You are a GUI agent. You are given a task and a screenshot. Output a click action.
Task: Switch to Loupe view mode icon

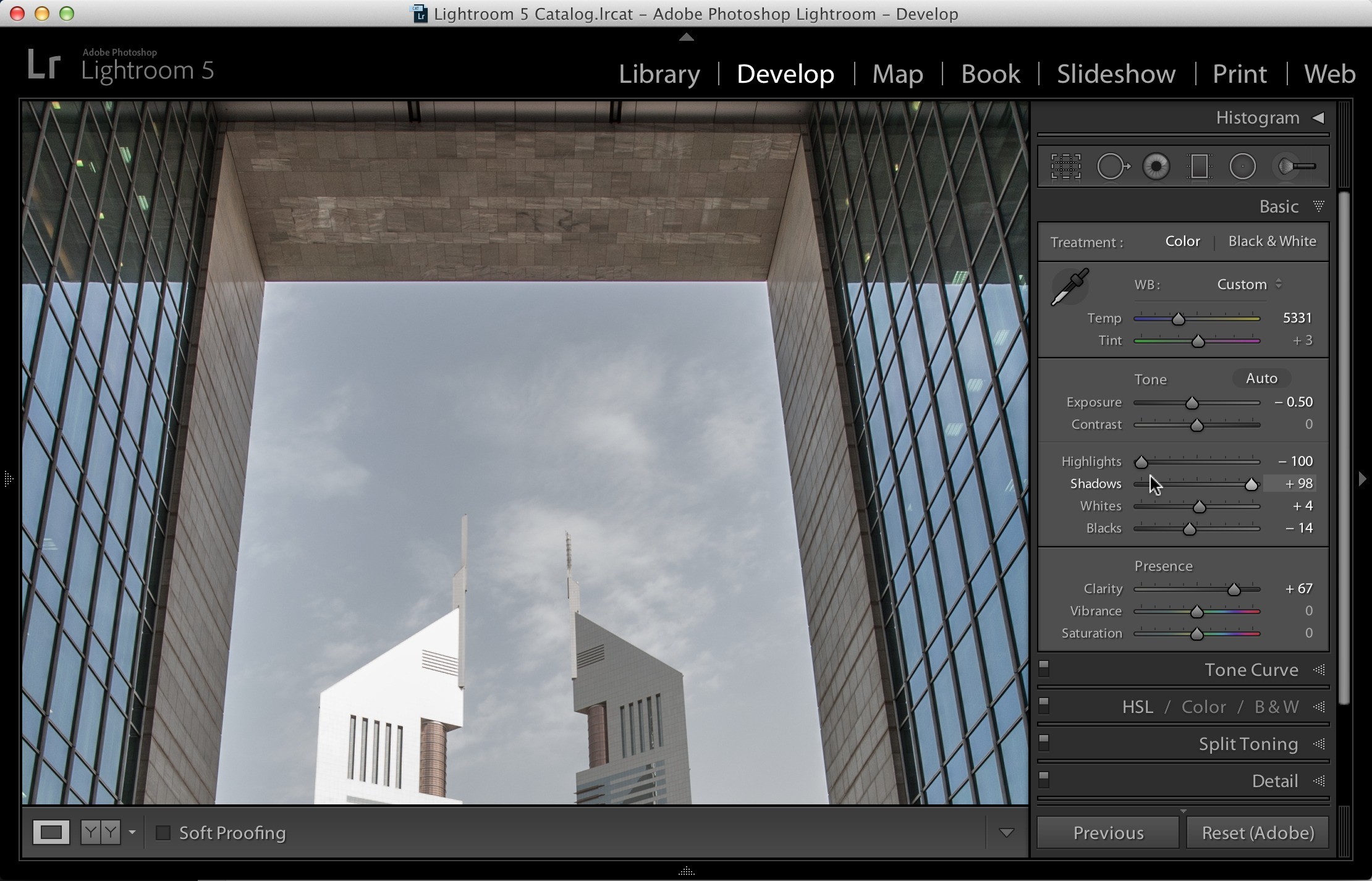point(51,833)
